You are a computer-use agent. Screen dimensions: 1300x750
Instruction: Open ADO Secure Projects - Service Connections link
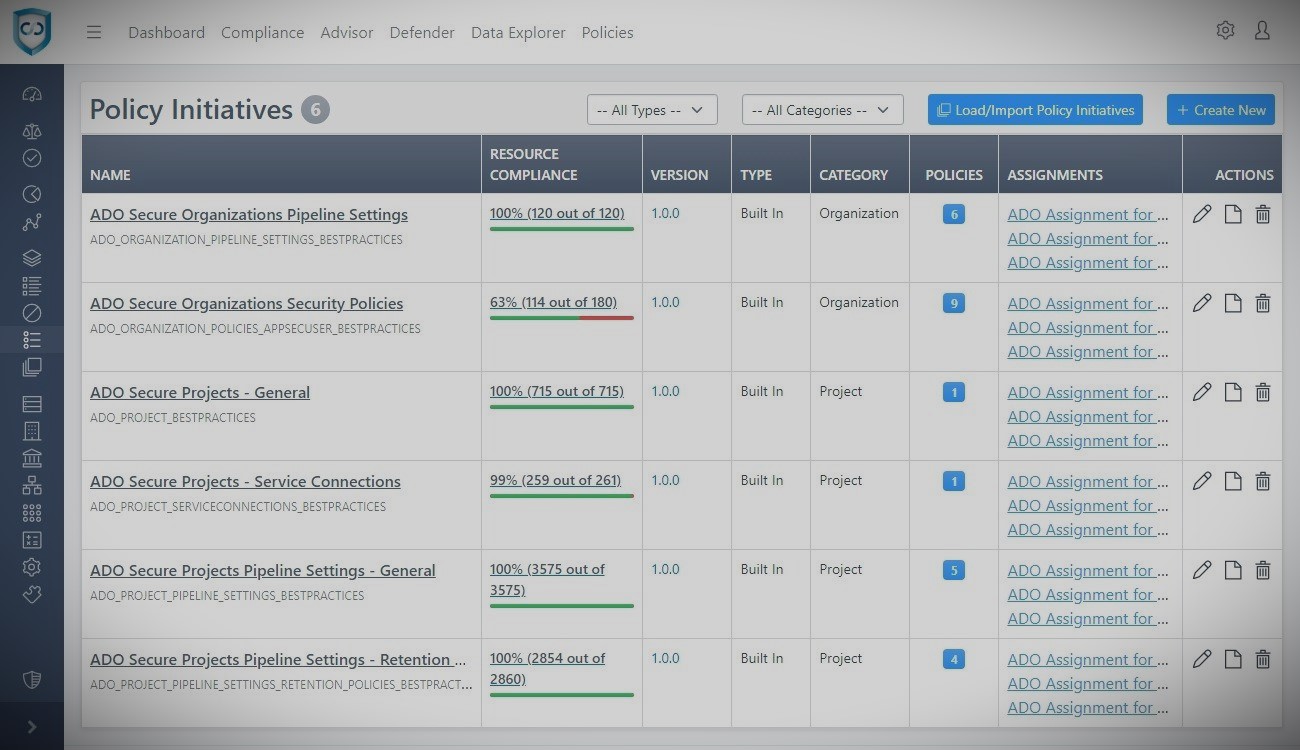tap(245, 482)
